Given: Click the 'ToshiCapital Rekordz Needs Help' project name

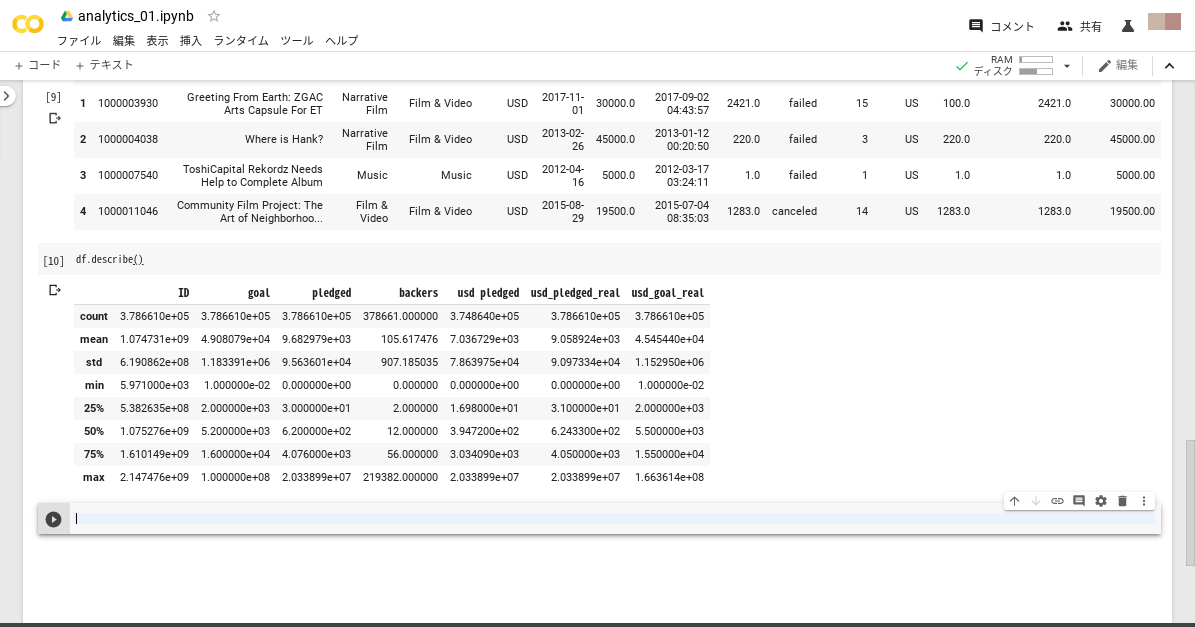Looking at the screenshot, I should click(x=252, y=175).
